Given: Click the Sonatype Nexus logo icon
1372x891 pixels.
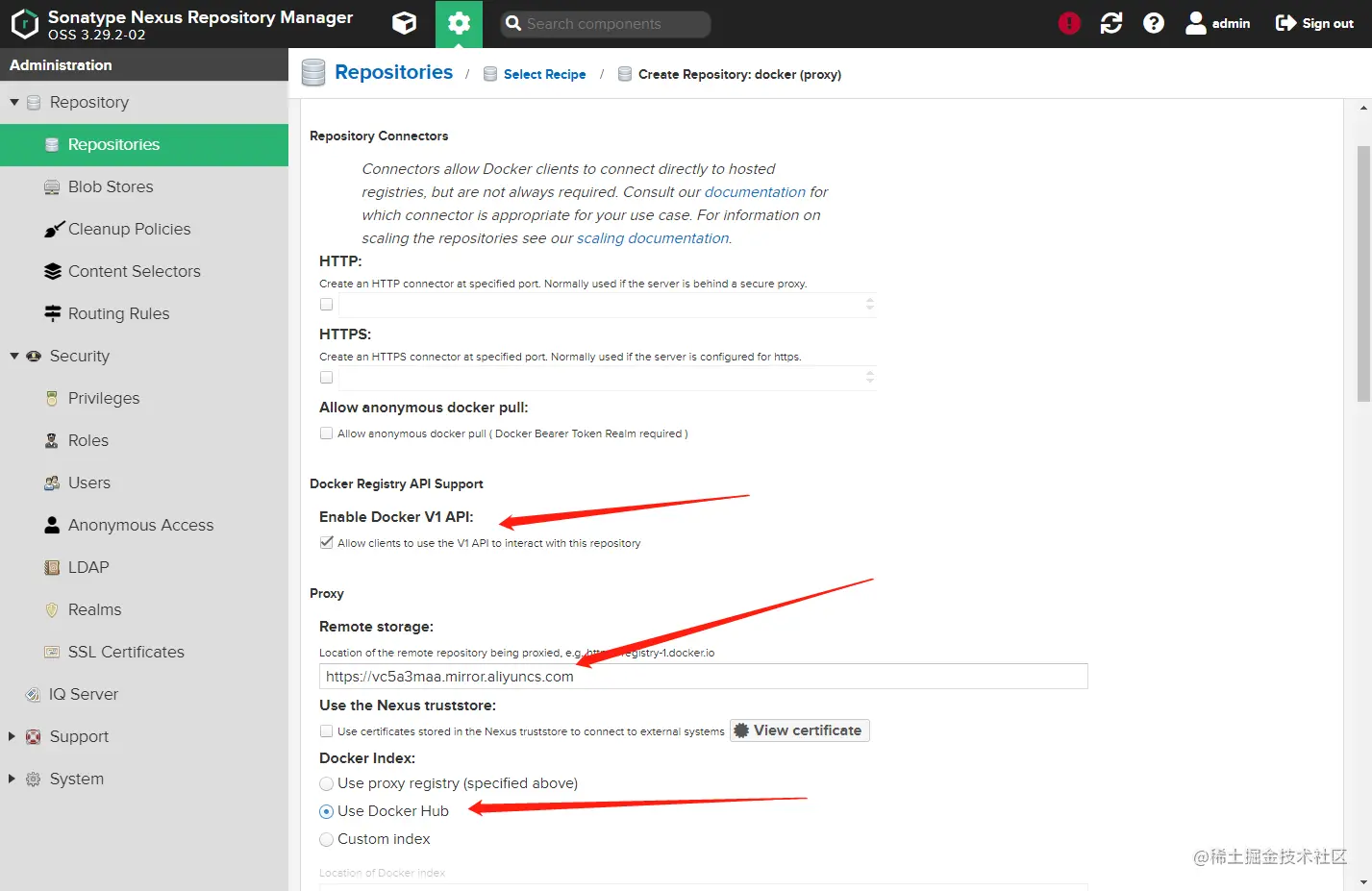Looking at the screenshot, I should tap(24, 23).
